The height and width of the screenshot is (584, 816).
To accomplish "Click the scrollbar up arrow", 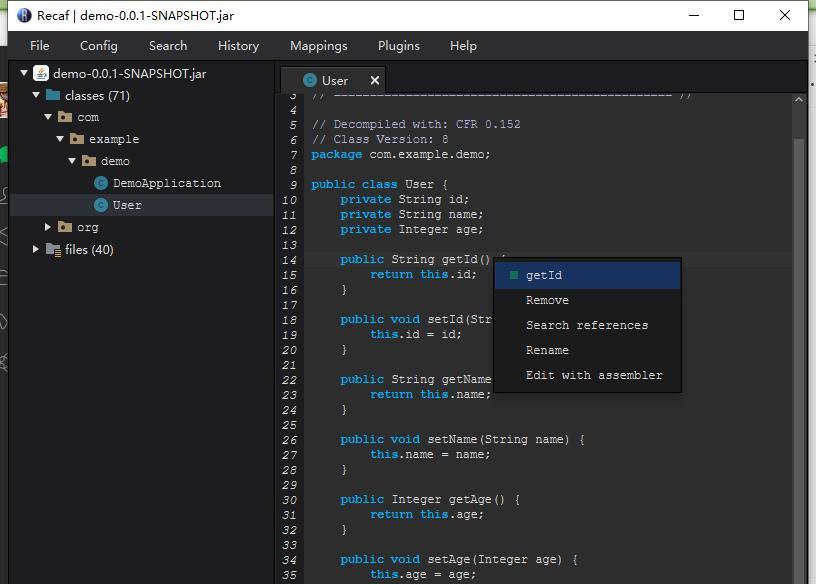I will (799, 99).
